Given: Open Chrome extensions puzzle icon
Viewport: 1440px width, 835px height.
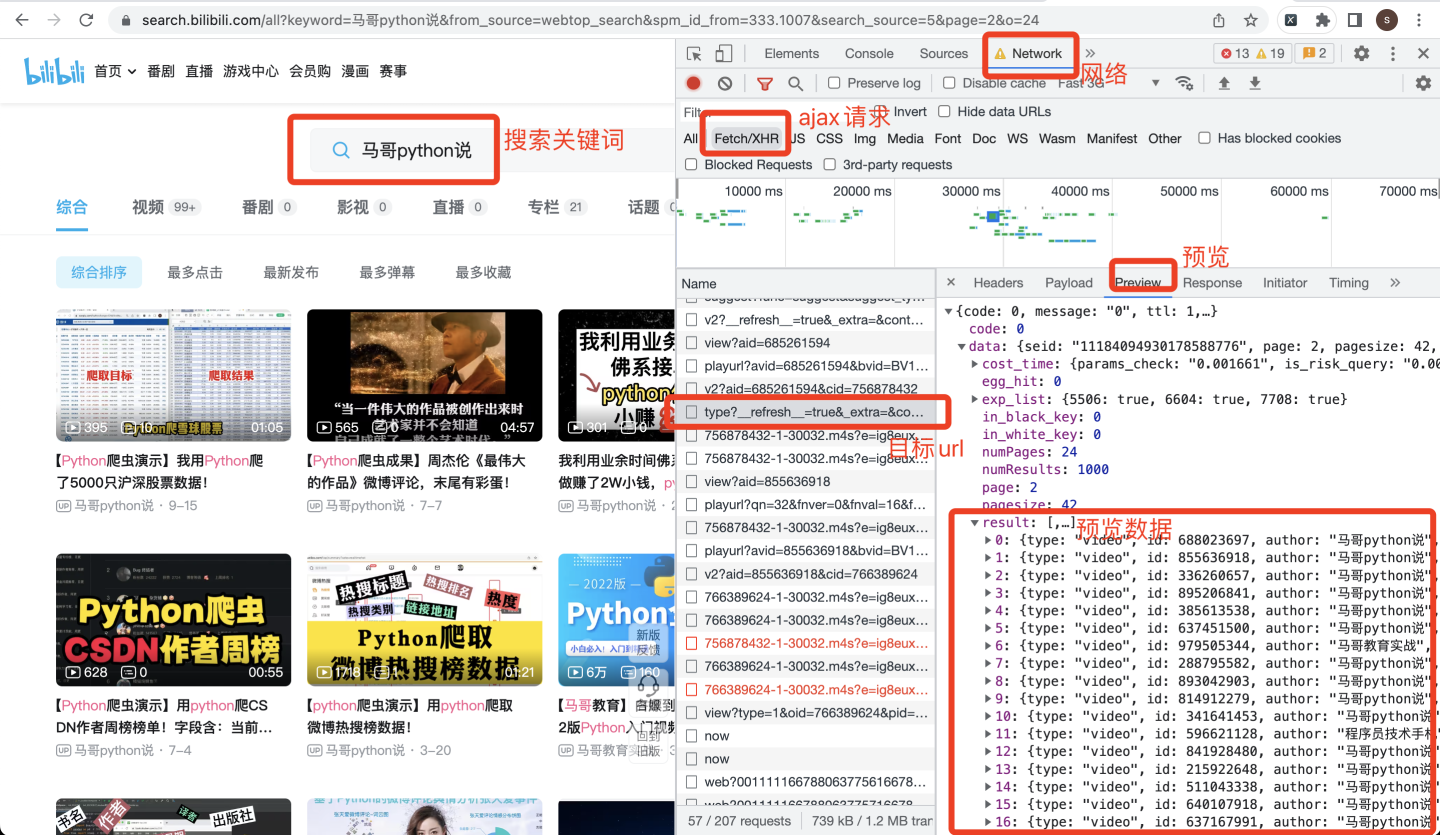Looking at the screenshot, I should (x=1323, y=20).
